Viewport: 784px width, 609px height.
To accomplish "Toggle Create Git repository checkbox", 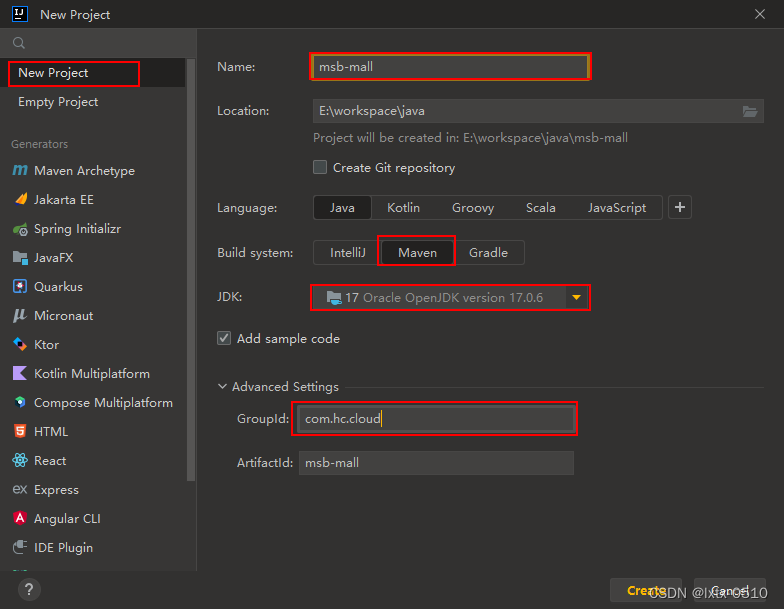I will pyautogui.click(x=320, y=167).
